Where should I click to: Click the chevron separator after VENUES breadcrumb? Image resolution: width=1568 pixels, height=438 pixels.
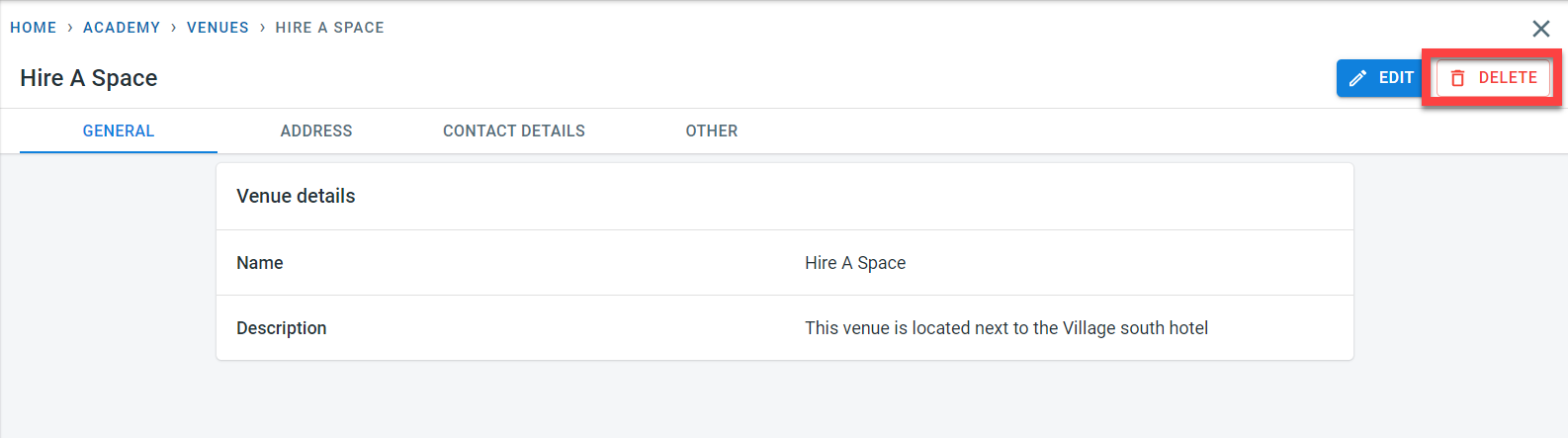tap(263, 28)
